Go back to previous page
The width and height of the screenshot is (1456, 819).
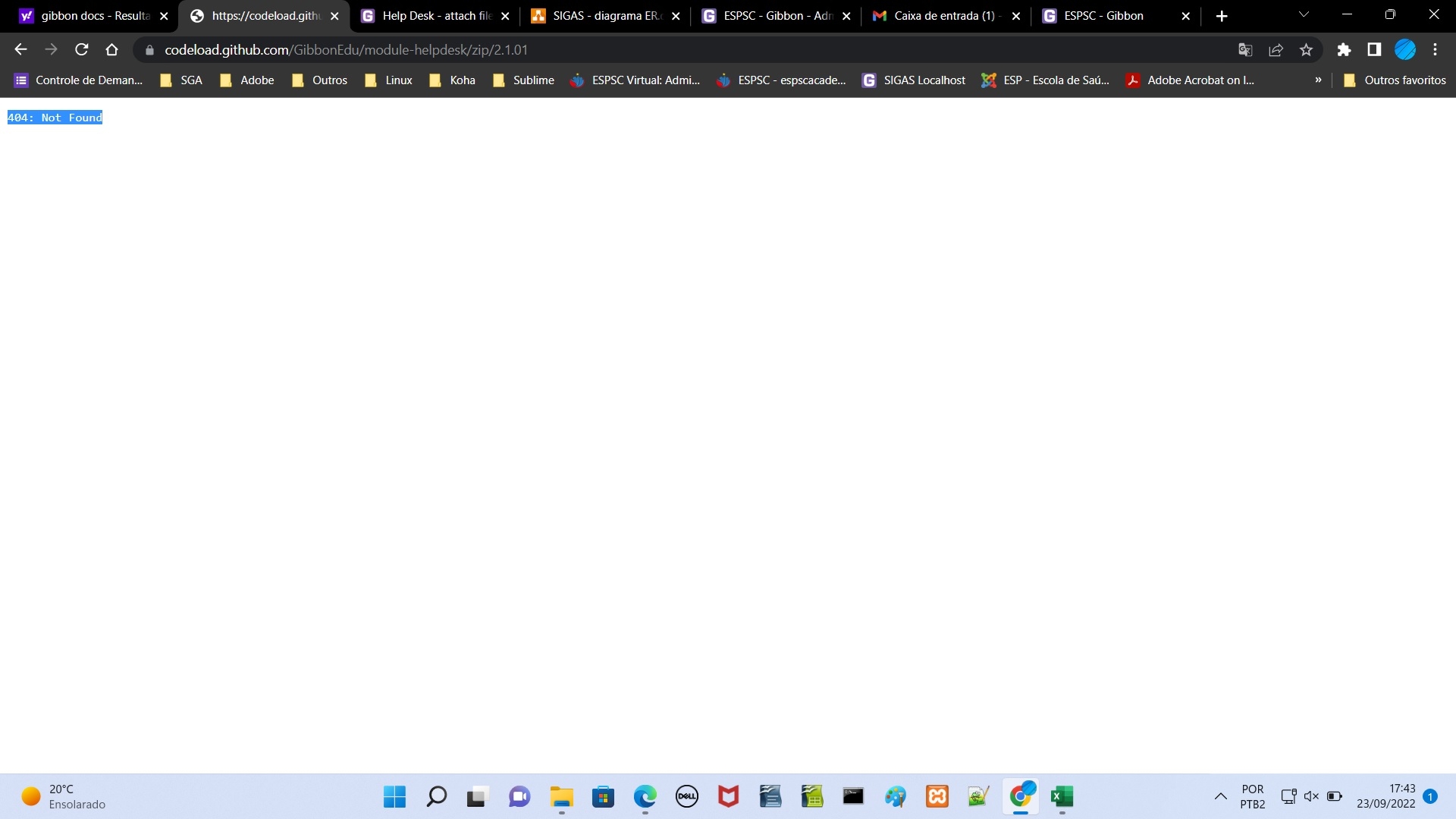(x=20, y=50)
